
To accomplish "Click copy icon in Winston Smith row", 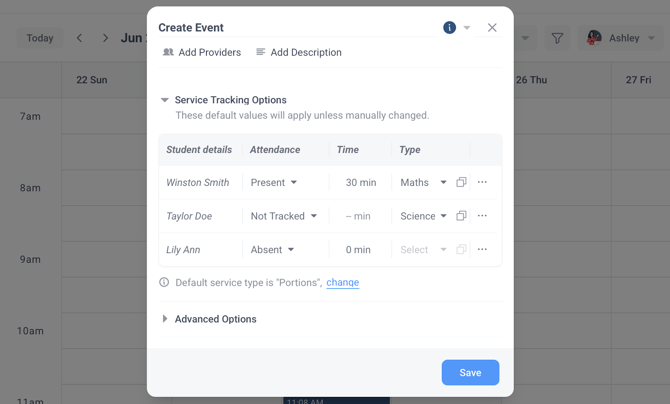I will 461,183.
